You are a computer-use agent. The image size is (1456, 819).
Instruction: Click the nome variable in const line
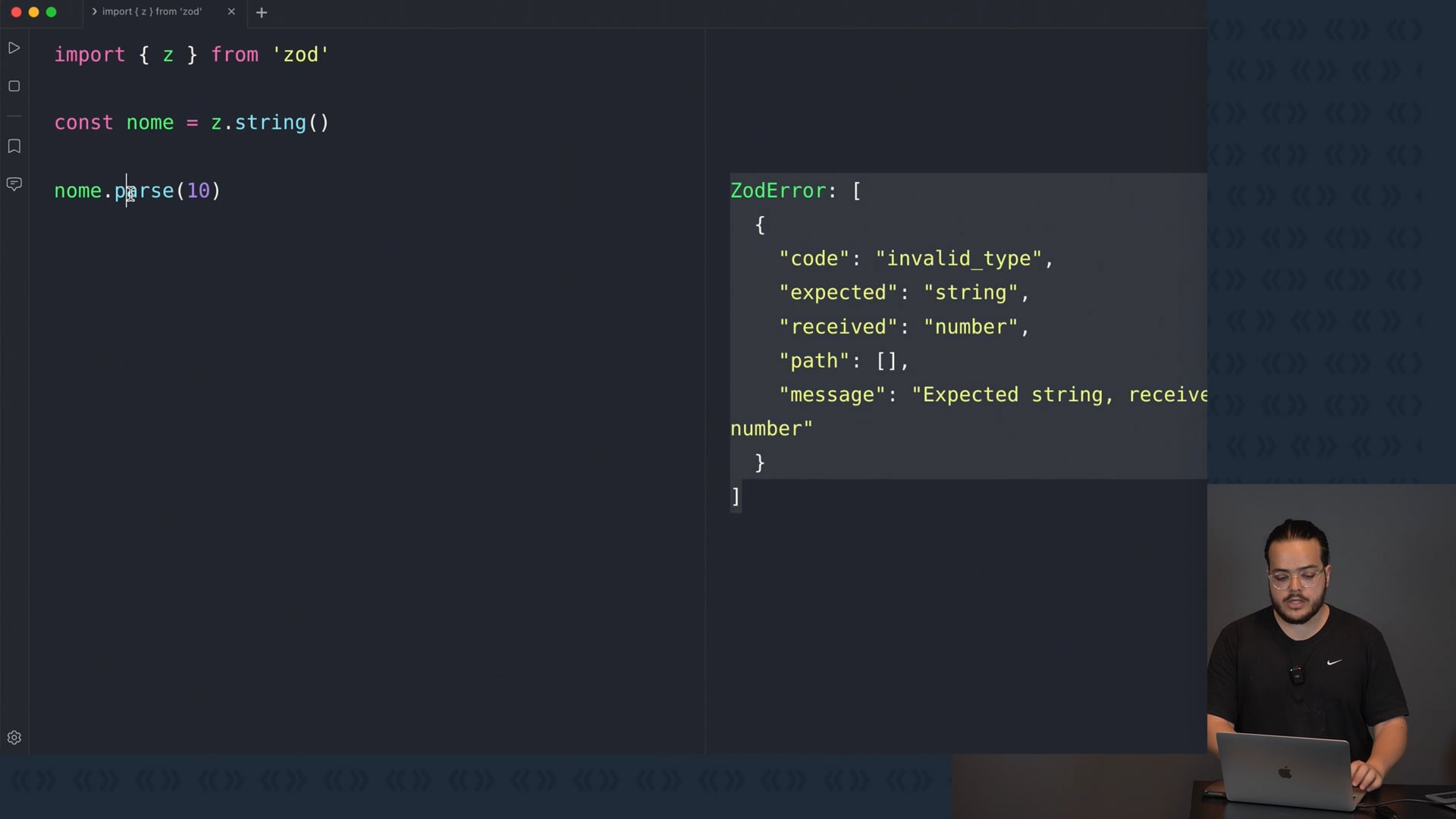tap(149, 123)
